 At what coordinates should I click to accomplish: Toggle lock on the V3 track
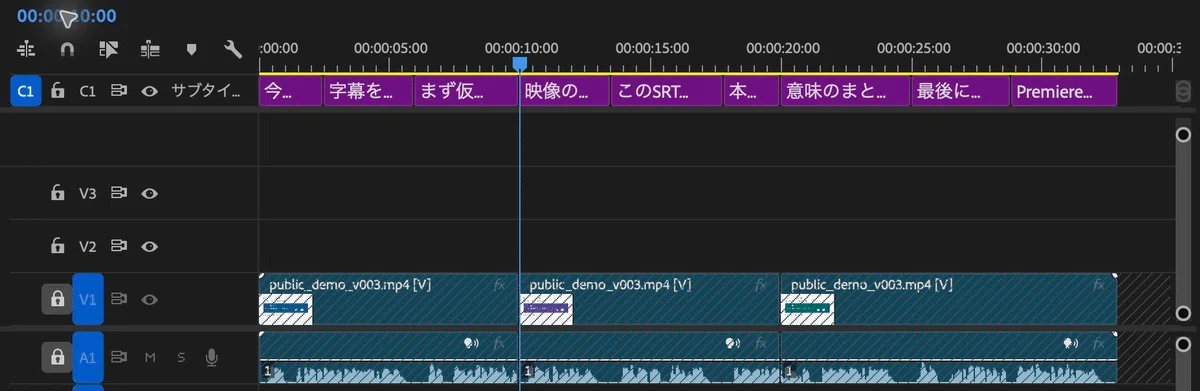[58, 193]
